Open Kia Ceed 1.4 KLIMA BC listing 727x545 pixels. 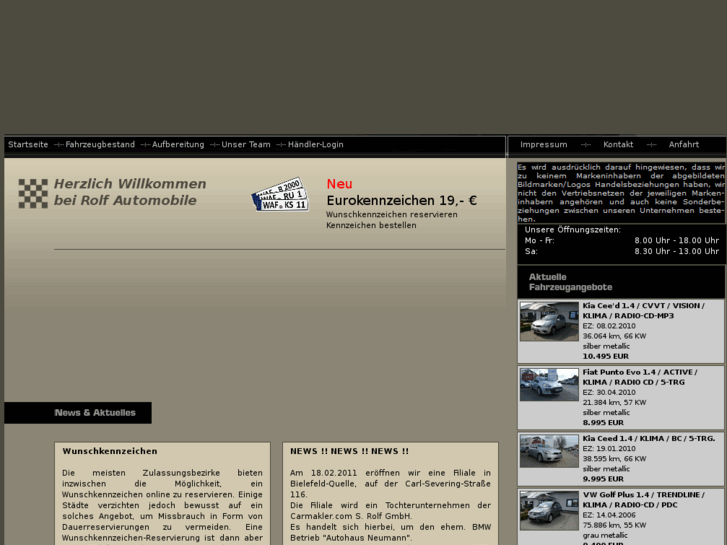pyautogui.click(x=649, y=438)
